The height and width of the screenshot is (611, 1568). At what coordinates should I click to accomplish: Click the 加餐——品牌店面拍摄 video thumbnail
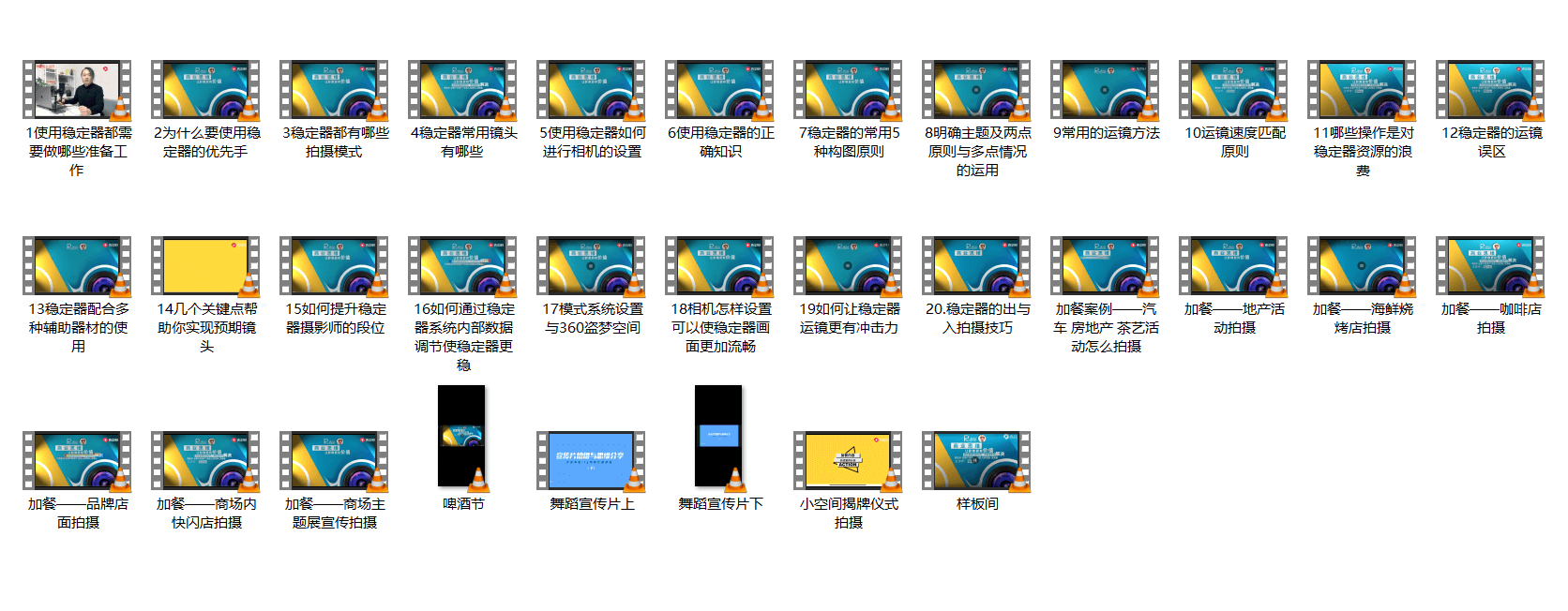coord(77,461)
